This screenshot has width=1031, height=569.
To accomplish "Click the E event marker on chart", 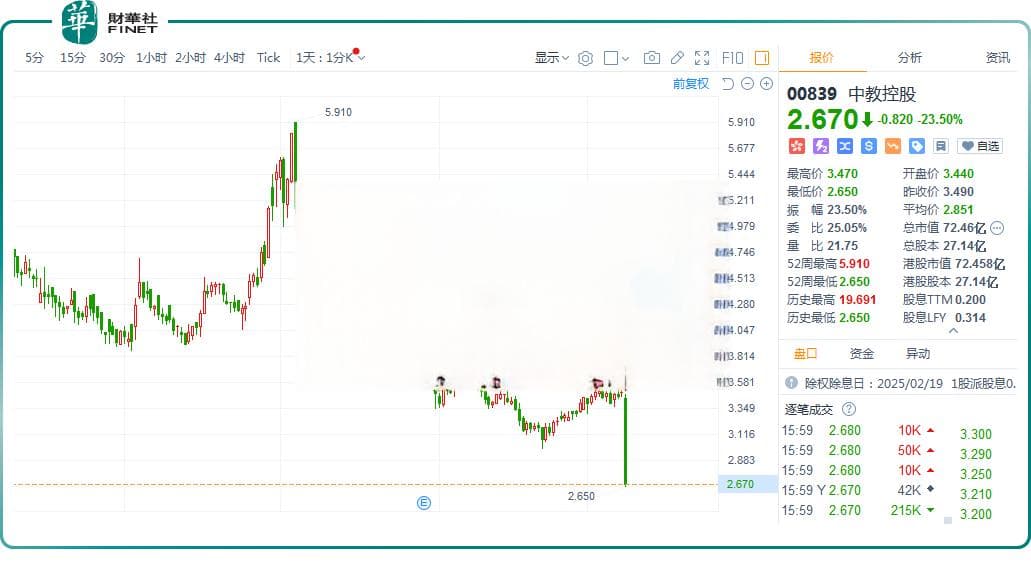I will click(x=424, y=503).
